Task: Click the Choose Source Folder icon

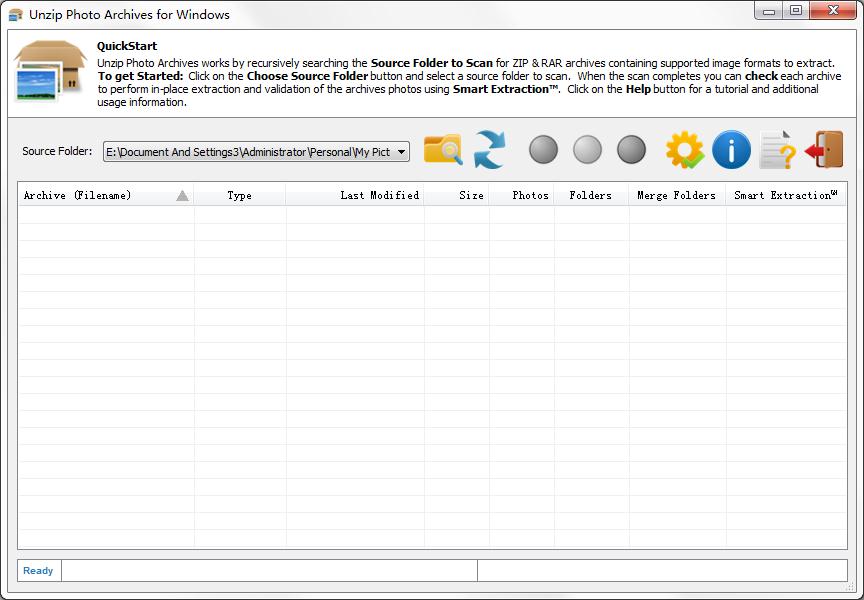Action: click(443, 150)
